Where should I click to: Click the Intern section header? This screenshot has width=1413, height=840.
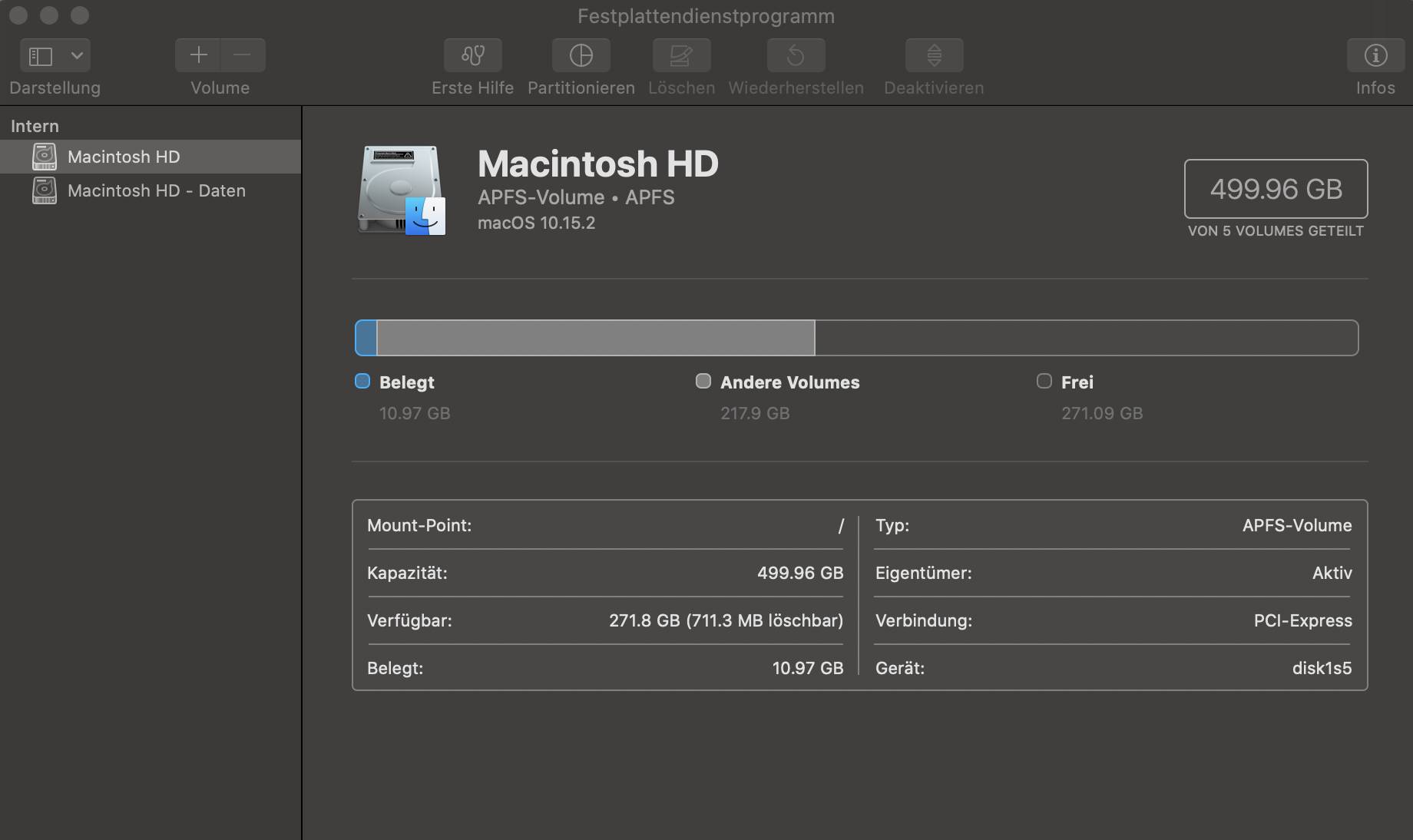pos(35,126)
